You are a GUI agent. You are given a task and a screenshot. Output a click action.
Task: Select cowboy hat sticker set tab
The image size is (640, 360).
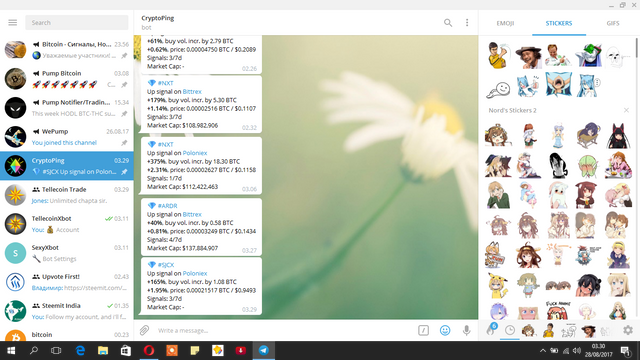coord(588,331)
